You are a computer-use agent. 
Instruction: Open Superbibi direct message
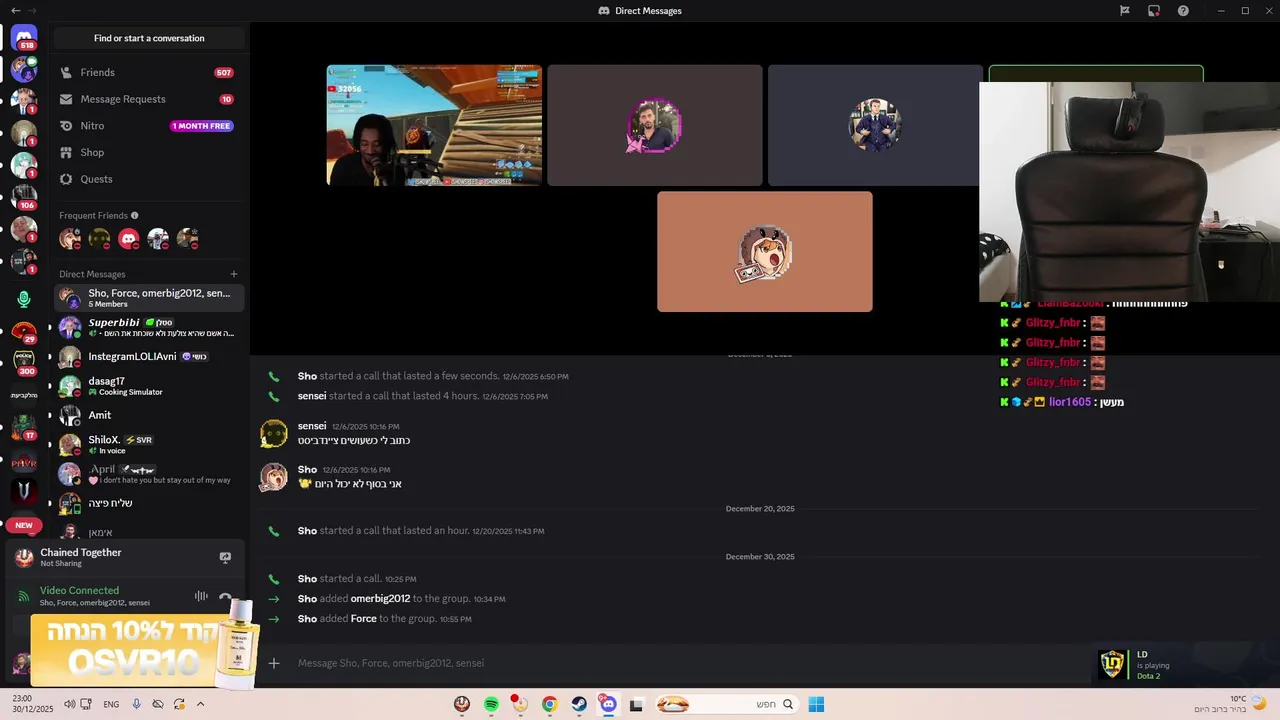coord(149,327)
